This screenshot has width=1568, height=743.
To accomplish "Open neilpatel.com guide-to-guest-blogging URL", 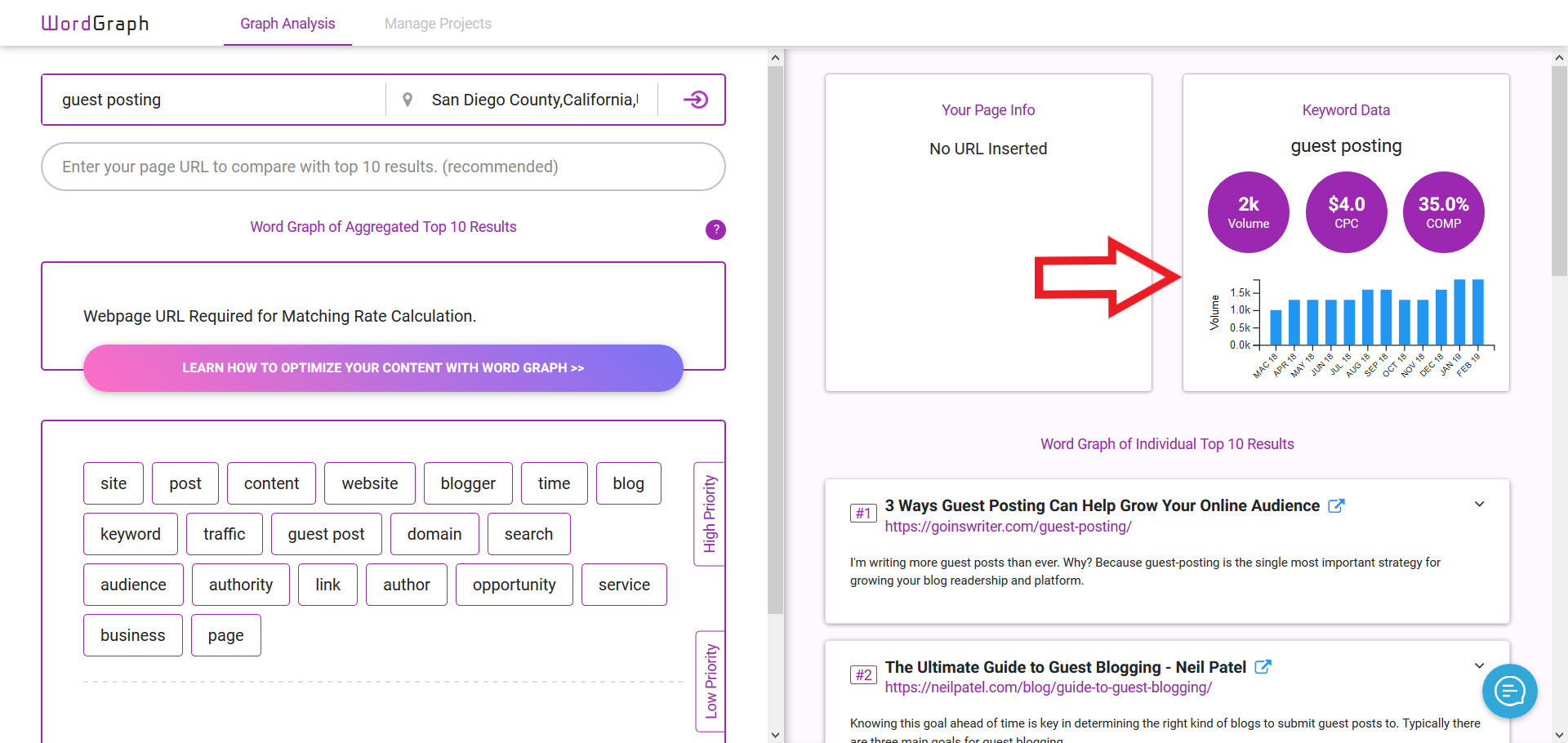I will 1049,687.
